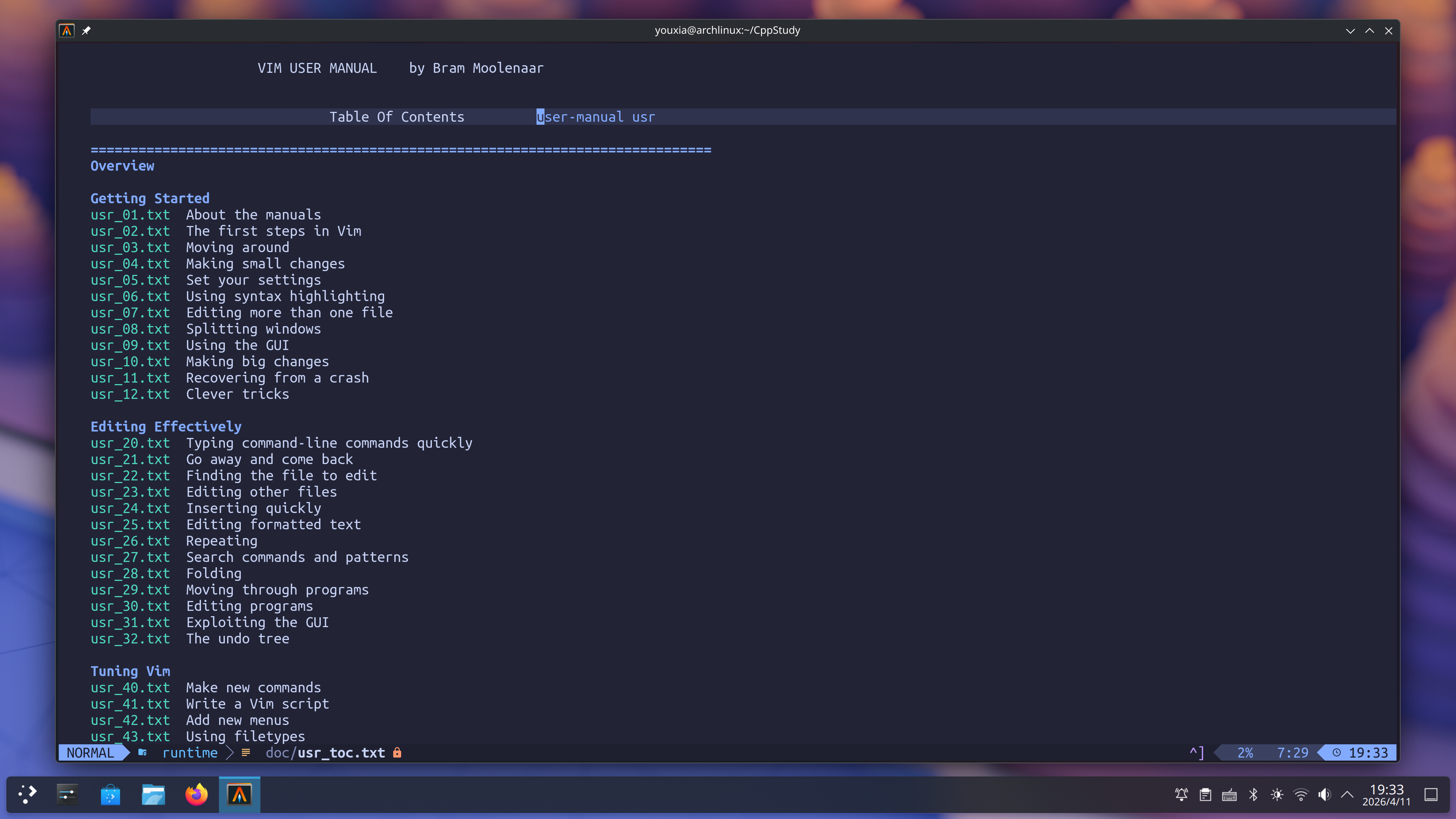Click the Overview heading

[122, 166]
